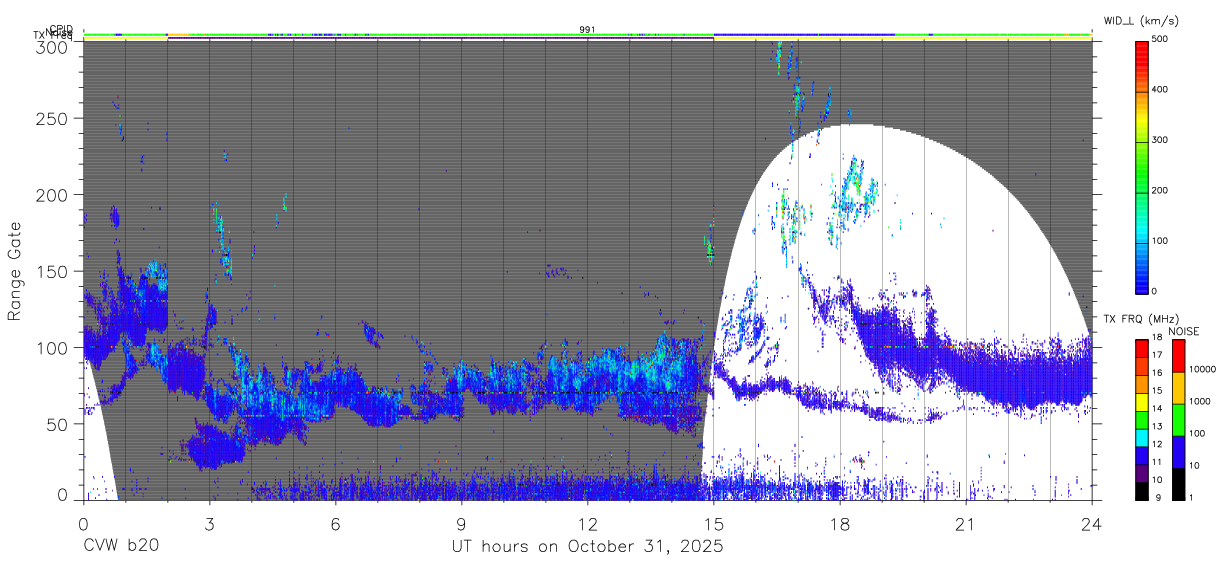The image size is (1228, 567).
Task: Click the 200 tick on the Range Gate axis
Action: click(x=52, y=194)
